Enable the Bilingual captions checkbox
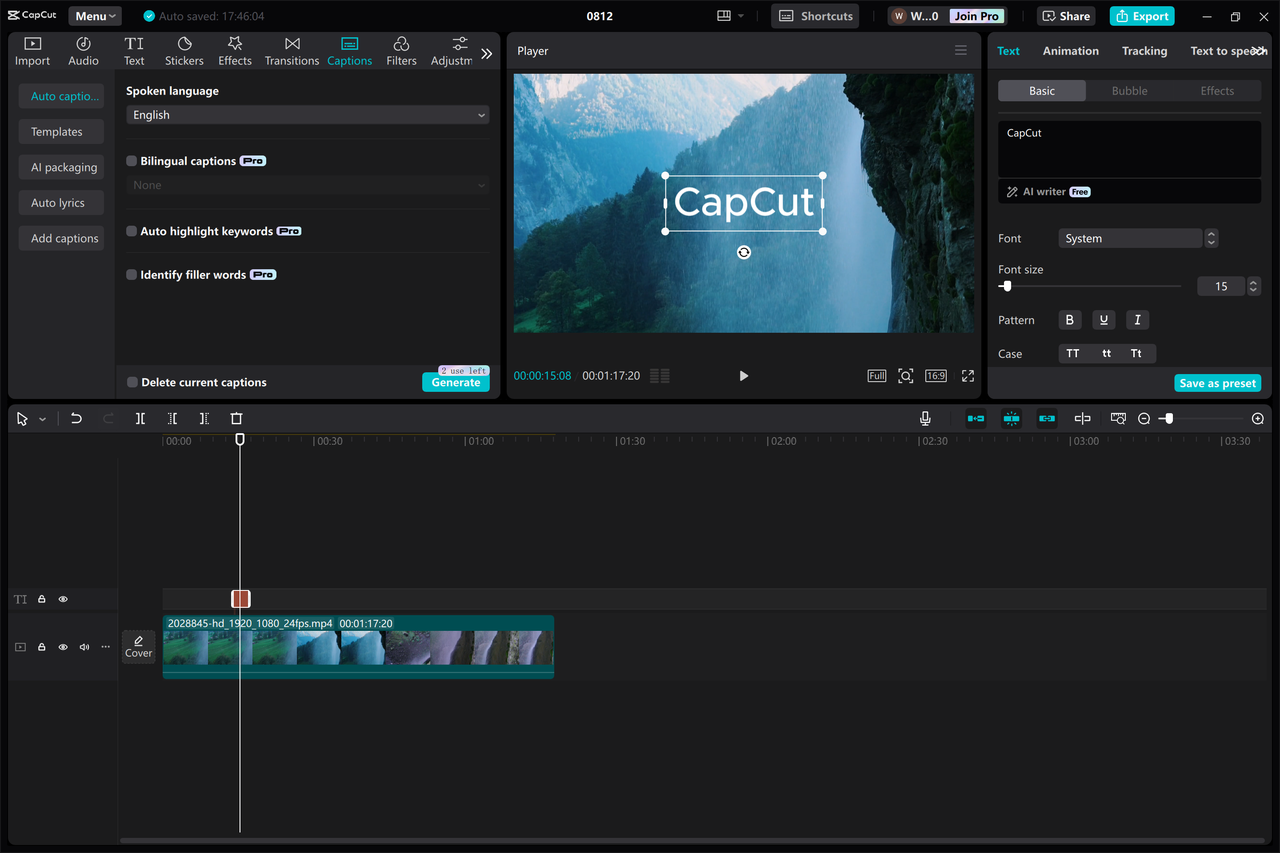 [131, 160]
